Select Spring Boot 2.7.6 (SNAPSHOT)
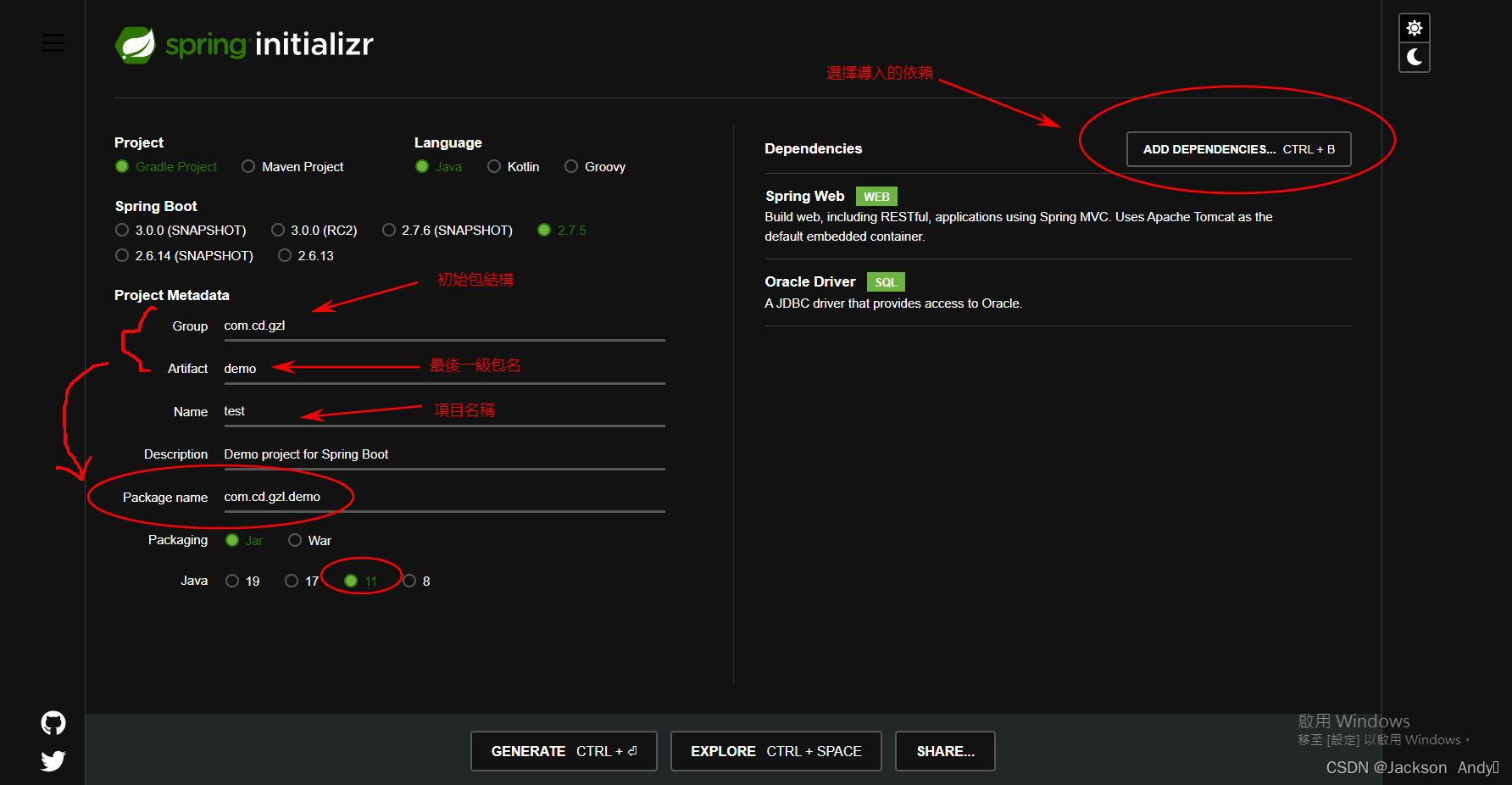The height and width of the screenshot is (785, 1512). tap(447, 231)
